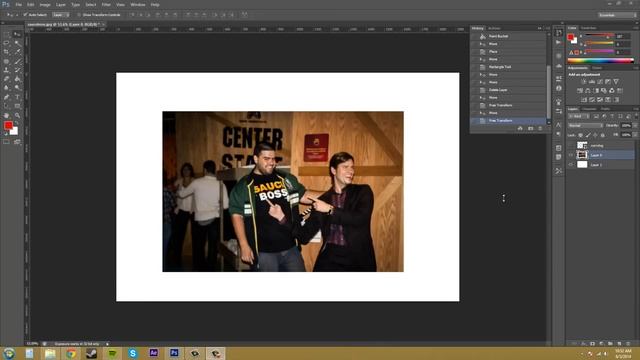Select the Horizontal Type tool
The height and width of the screenshot is (360, 640).
[17, 97]
